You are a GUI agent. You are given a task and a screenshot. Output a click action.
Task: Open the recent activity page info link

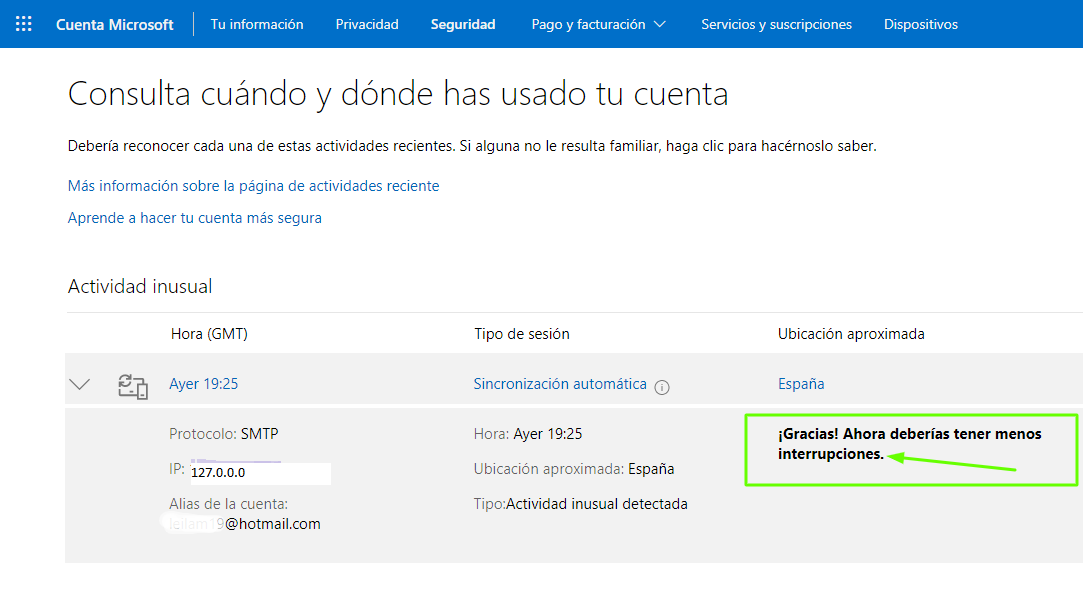253,186
